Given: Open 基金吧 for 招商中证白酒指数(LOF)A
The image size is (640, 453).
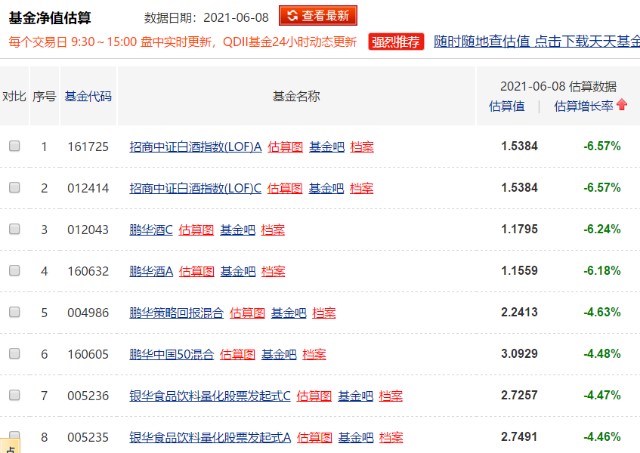Looking at the screenshot, I should tap(327, 147).
